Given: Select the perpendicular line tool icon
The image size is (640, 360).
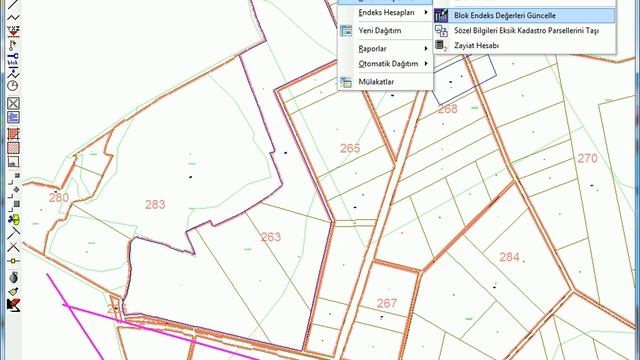Looking at the screenshot, I should click(13, 233).
